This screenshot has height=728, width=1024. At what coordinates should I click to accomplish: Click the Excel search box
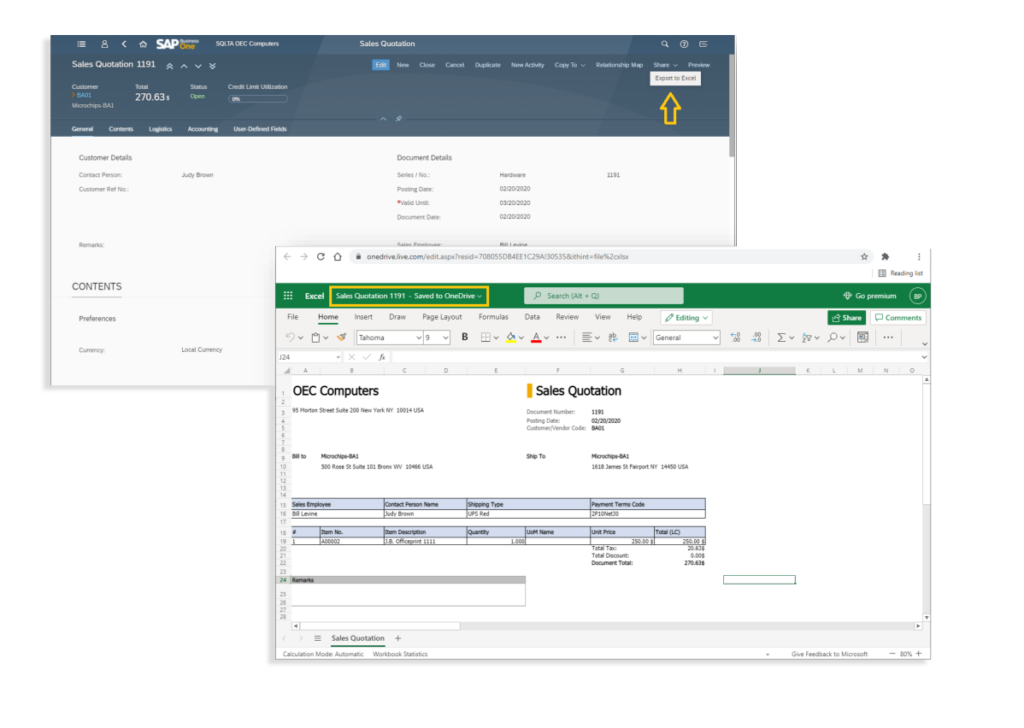click(x=604, y=296)
